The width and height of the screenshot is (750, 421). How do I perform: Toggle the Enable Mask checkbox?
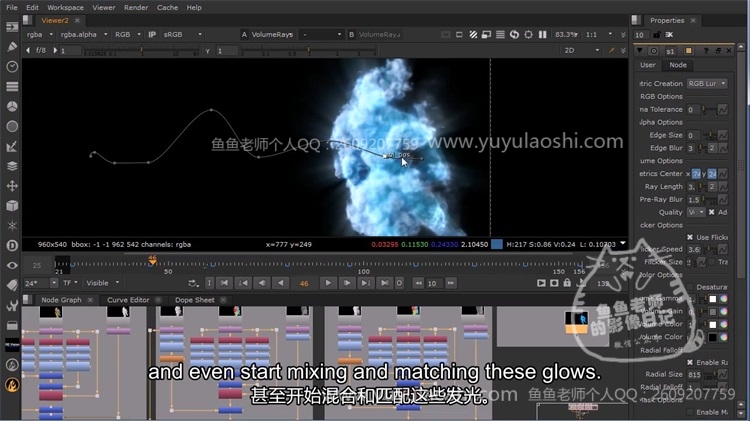[690, 412]
